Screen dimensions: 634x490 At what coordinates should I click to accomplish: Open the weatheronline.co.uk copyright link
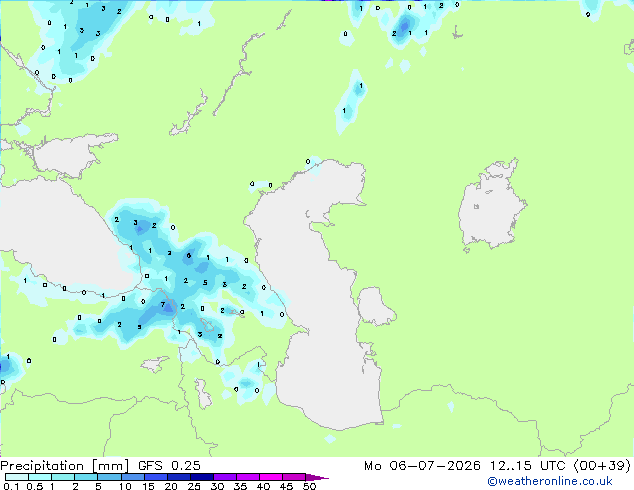click(549, 481)
